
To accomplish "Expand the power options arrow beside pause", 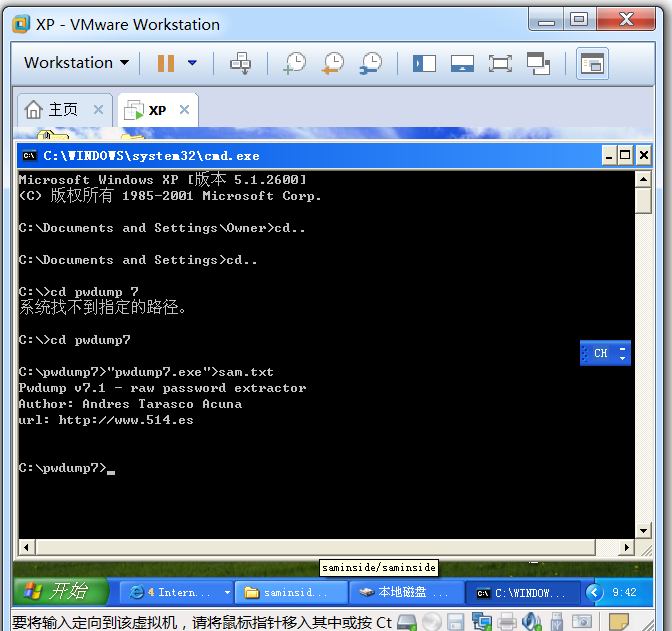I will coord(192,63).
